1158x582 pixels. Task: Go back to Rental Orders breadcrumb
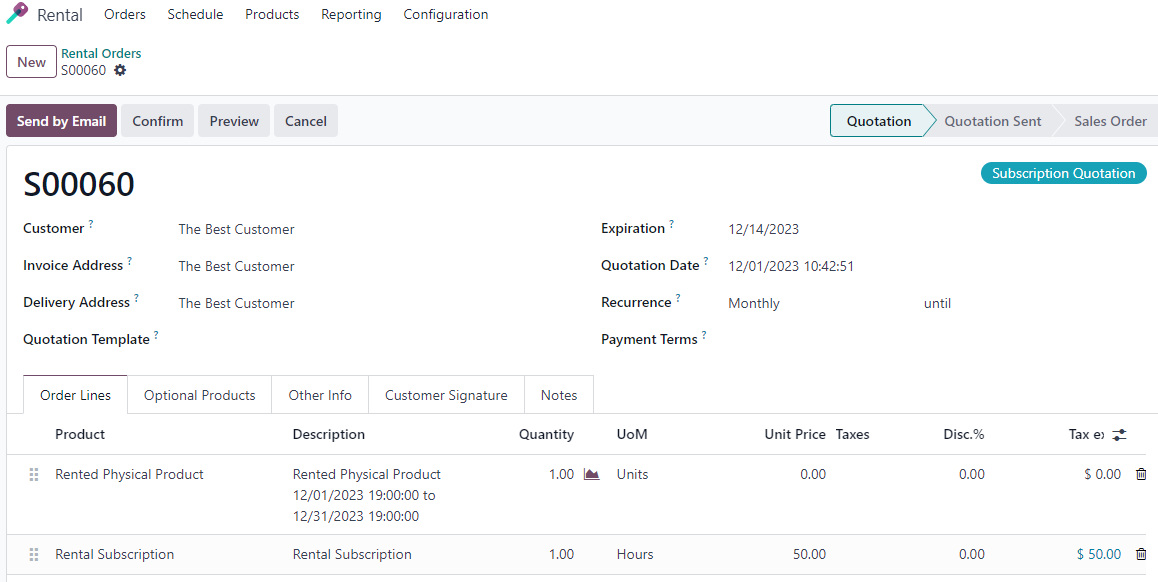(101, 53)
